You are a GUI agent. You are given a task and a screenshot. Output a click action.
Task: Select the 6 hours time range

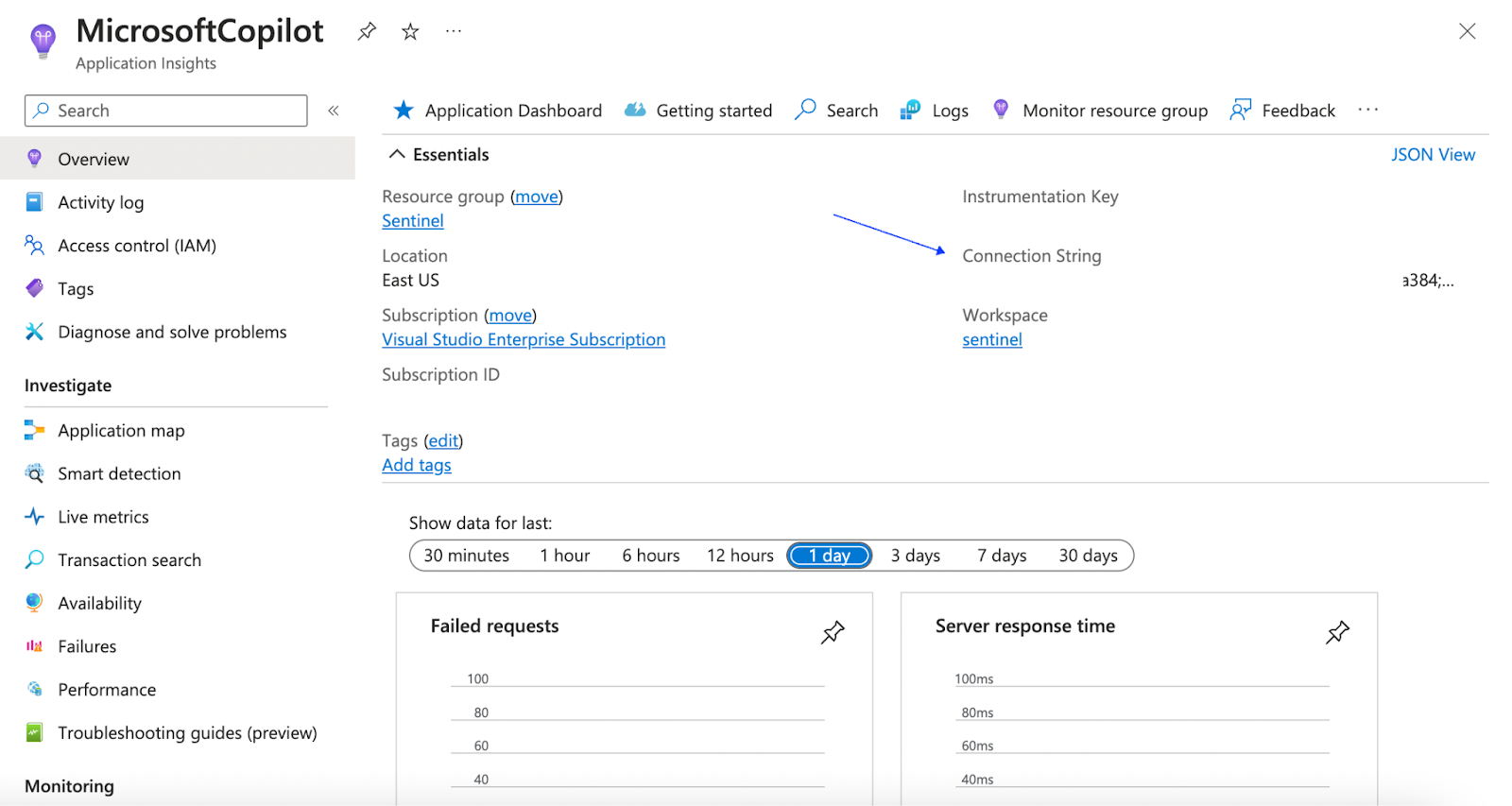point(651,556)
